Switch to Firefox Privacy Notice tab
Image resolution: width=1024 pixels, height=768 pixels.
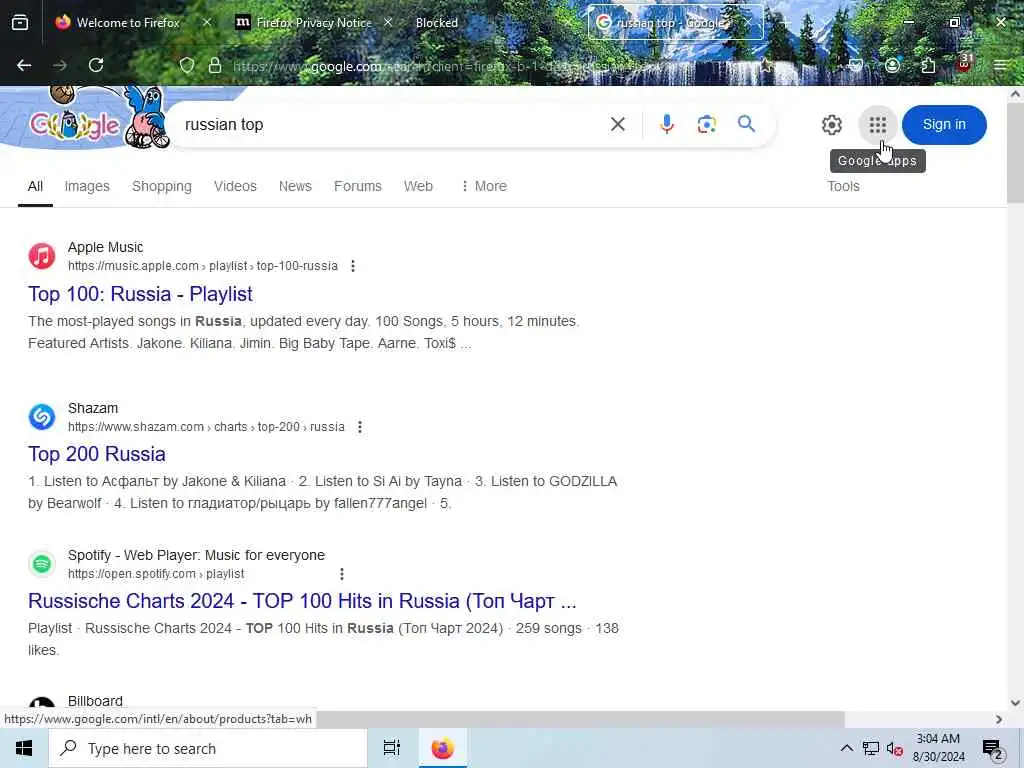(313, 23)
